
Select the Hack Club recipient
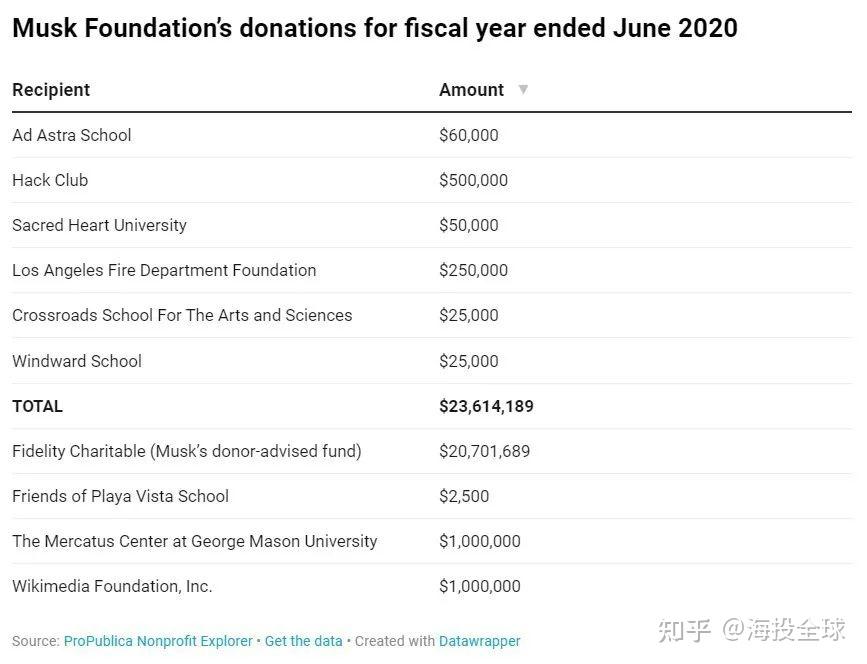50,180
